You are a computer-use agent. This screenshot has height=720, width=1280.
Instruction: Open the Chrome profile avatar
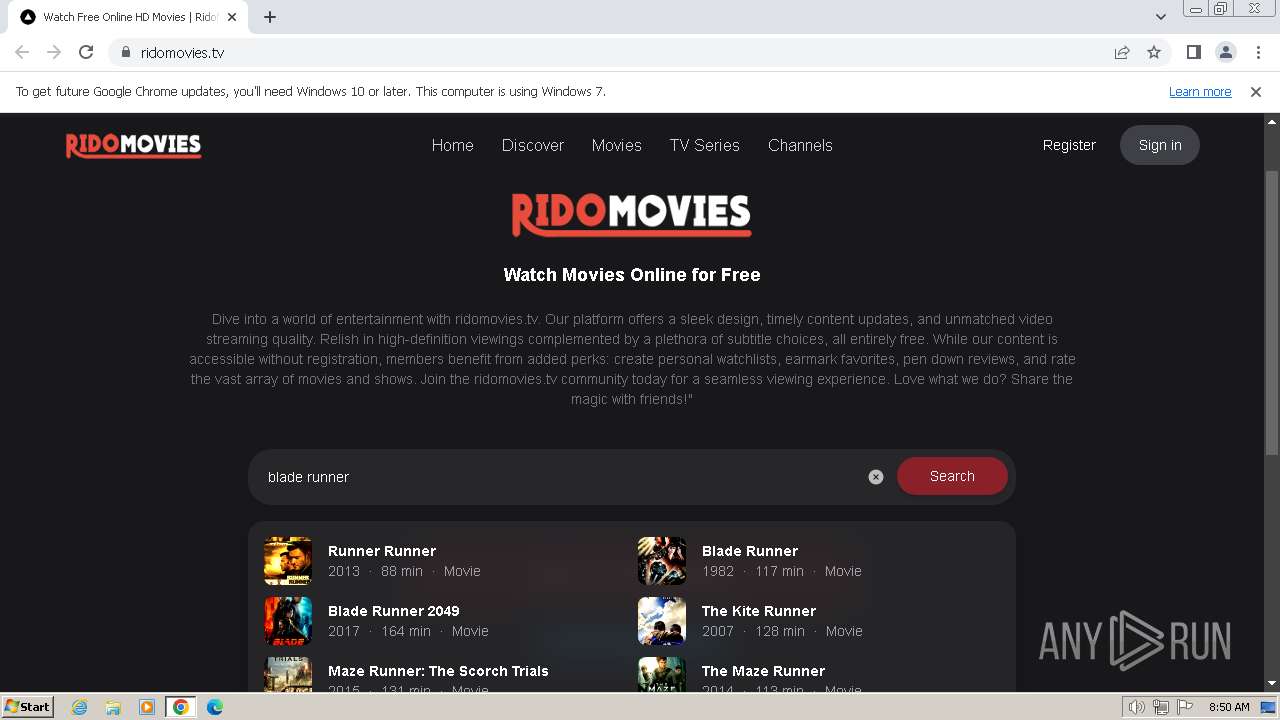pos(1226,52)
